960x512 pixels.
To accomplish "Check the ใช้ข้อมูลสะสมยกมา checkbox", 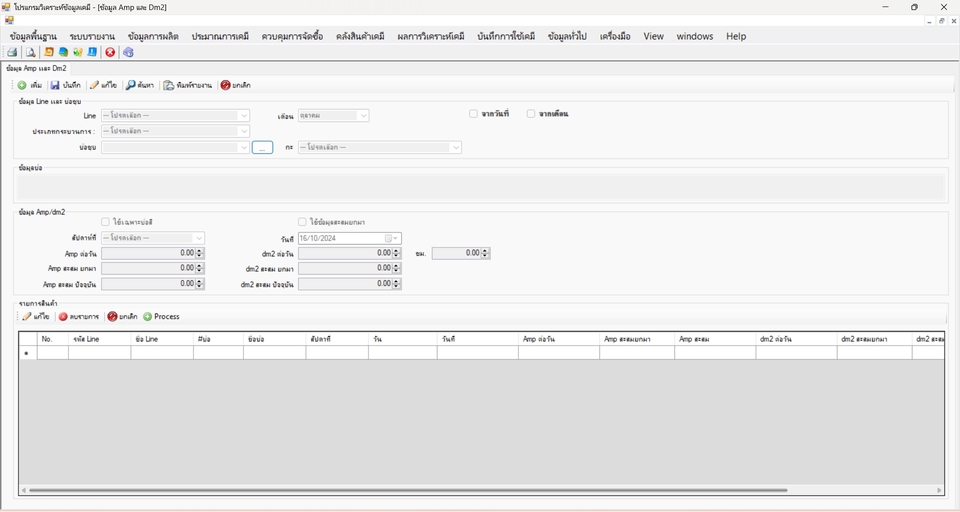I will [302, 222].
